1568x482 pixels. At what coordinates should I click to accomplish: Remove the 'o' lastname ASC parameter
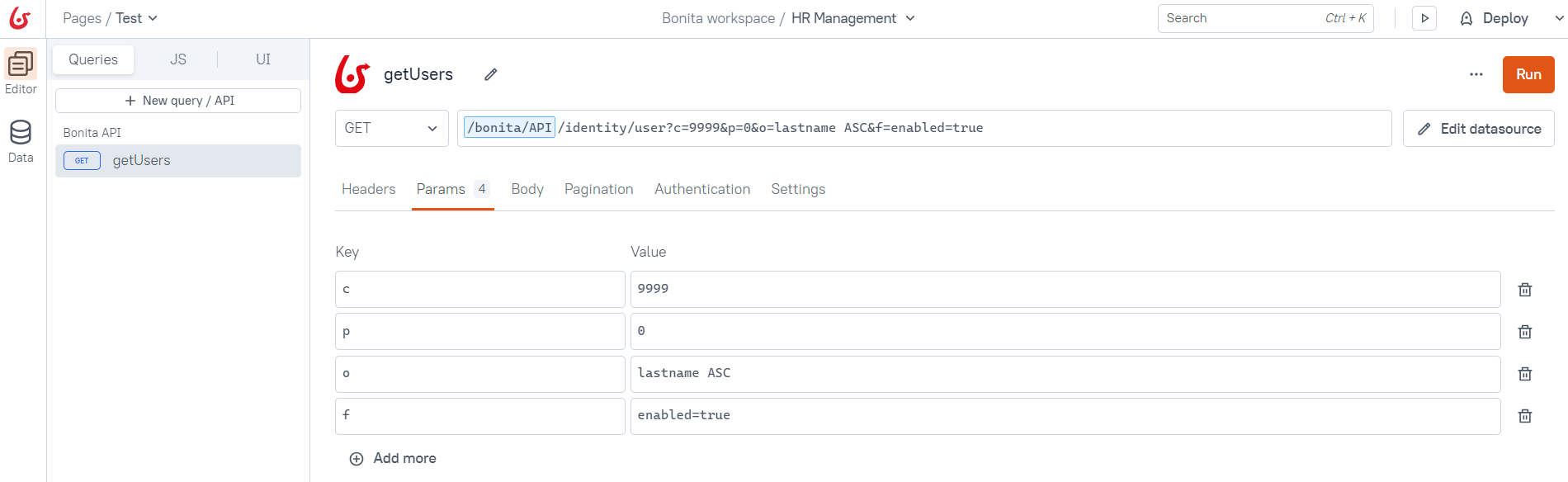pos(1525,374)
